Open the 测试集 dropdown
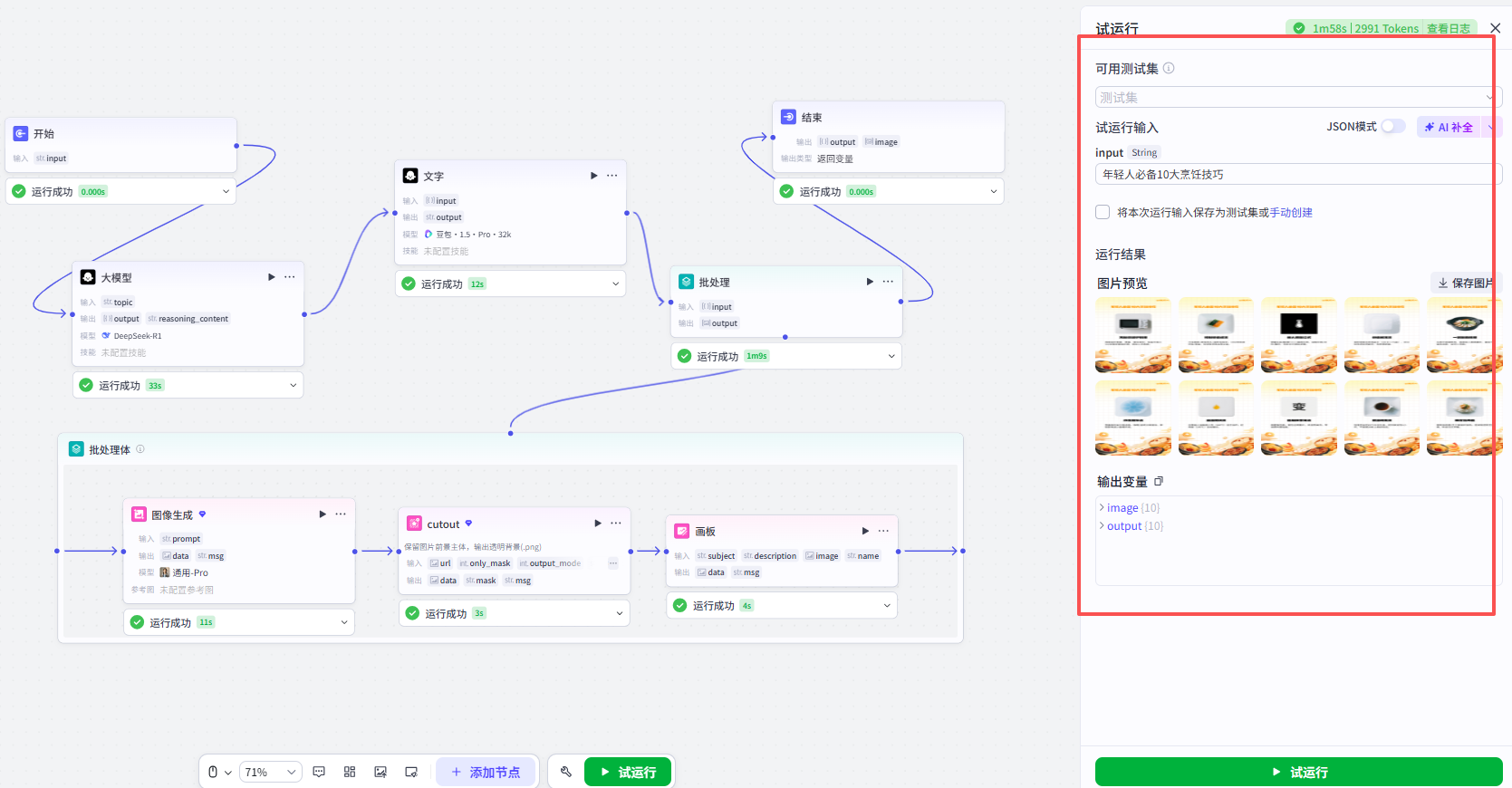The height and width of the screenshot is (788, 1512). [1298, 97]
